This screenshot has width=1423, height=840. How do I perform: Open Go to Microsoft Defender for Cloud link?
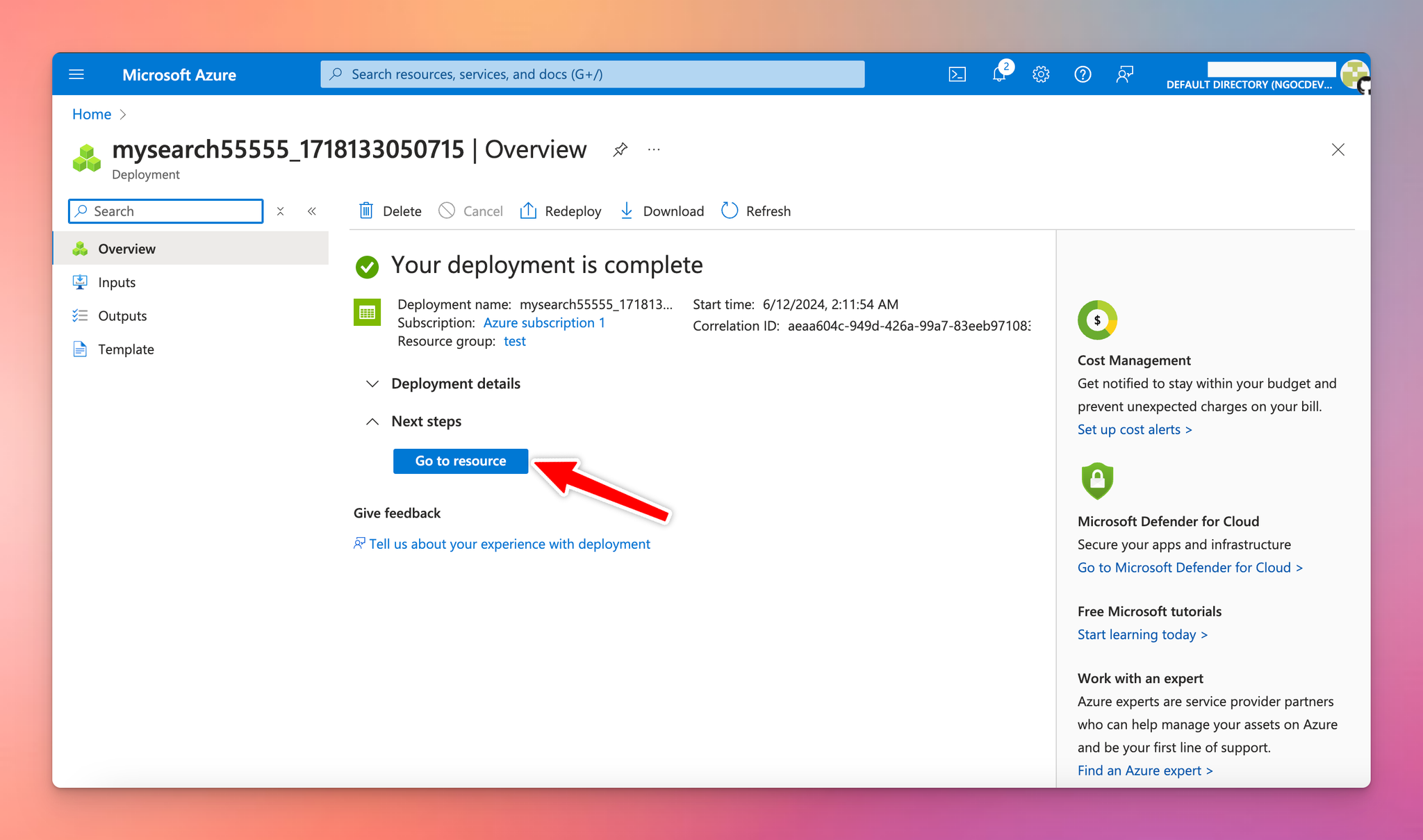[1190, 568]
